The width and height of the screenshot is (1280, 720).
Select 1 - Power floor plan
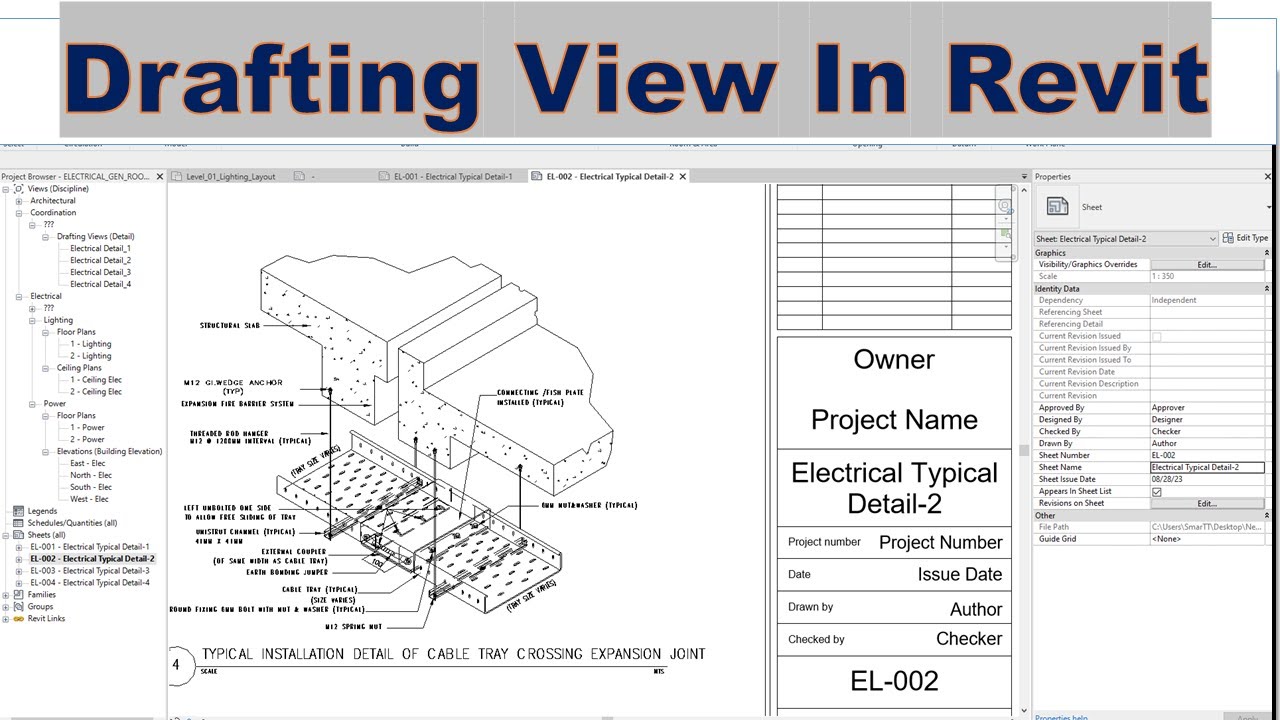pos(87,428)
